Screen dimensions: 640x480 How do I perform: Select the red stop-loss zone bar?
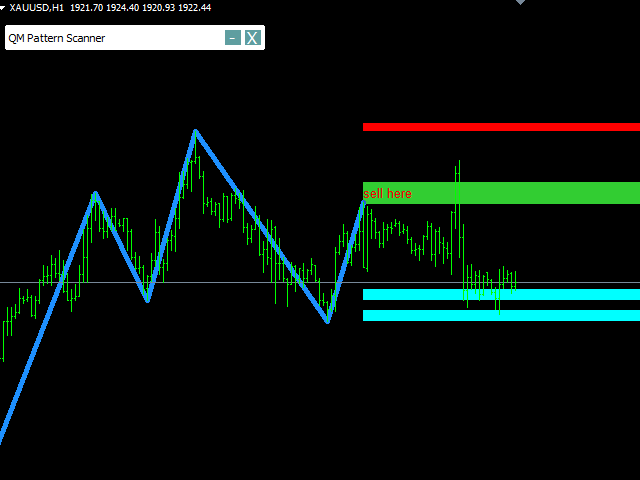pos(501,127)
